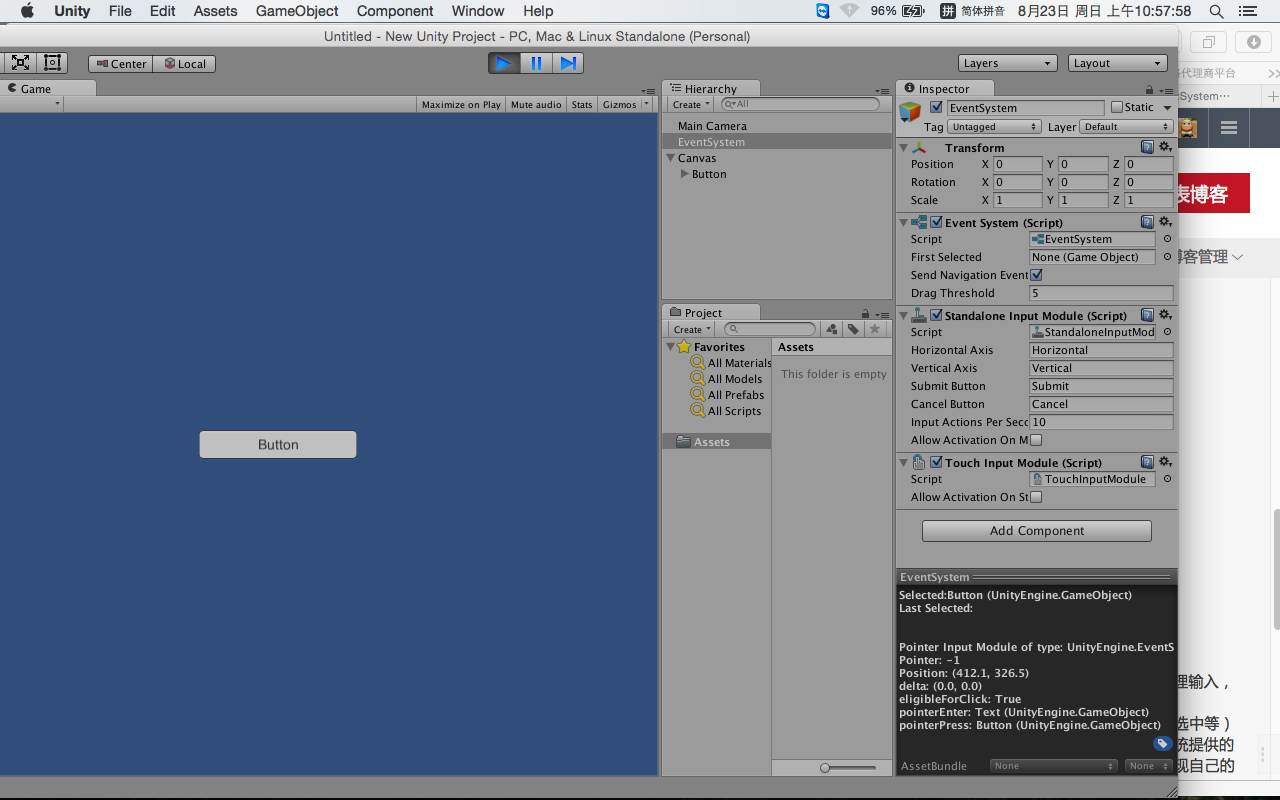Open the Transform gear settings menu
Screen dimensions: 1280x800
click(x=1165, y=147)
